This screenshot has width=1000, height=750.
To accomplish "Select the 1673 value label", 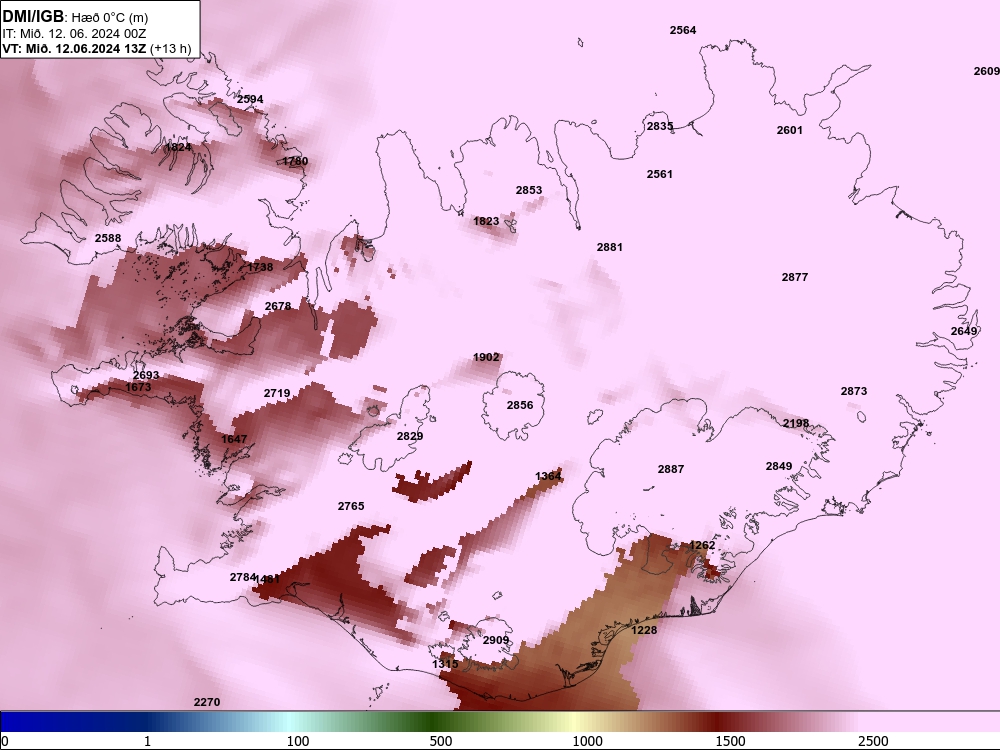I will point(138,387).
